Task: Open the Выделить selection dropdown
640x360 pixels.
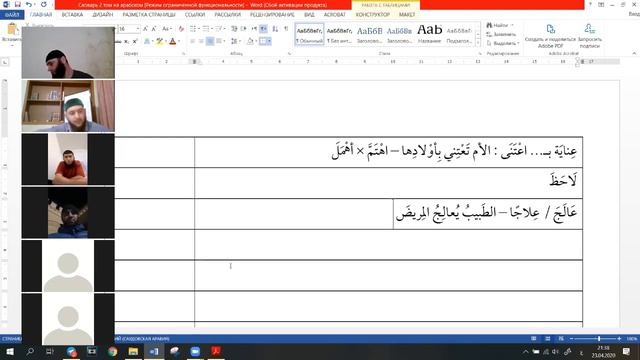Action: click(503, 43)
